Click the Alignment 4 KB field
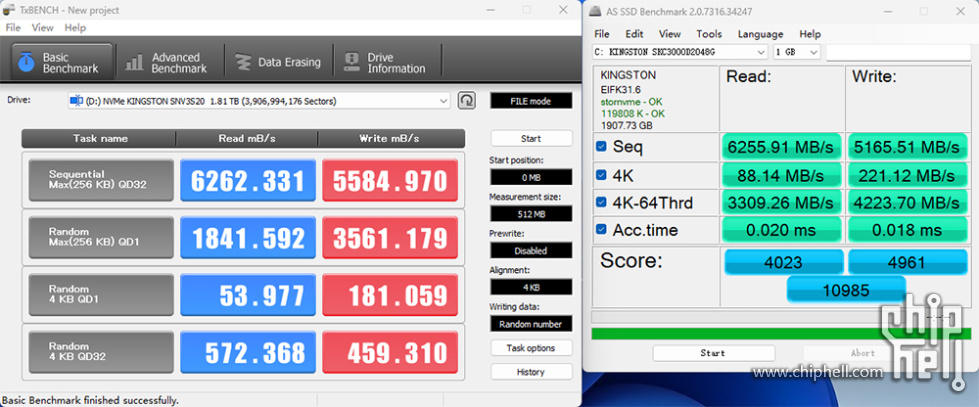Screen dimensions: 979x407 [x=531, y=287]
